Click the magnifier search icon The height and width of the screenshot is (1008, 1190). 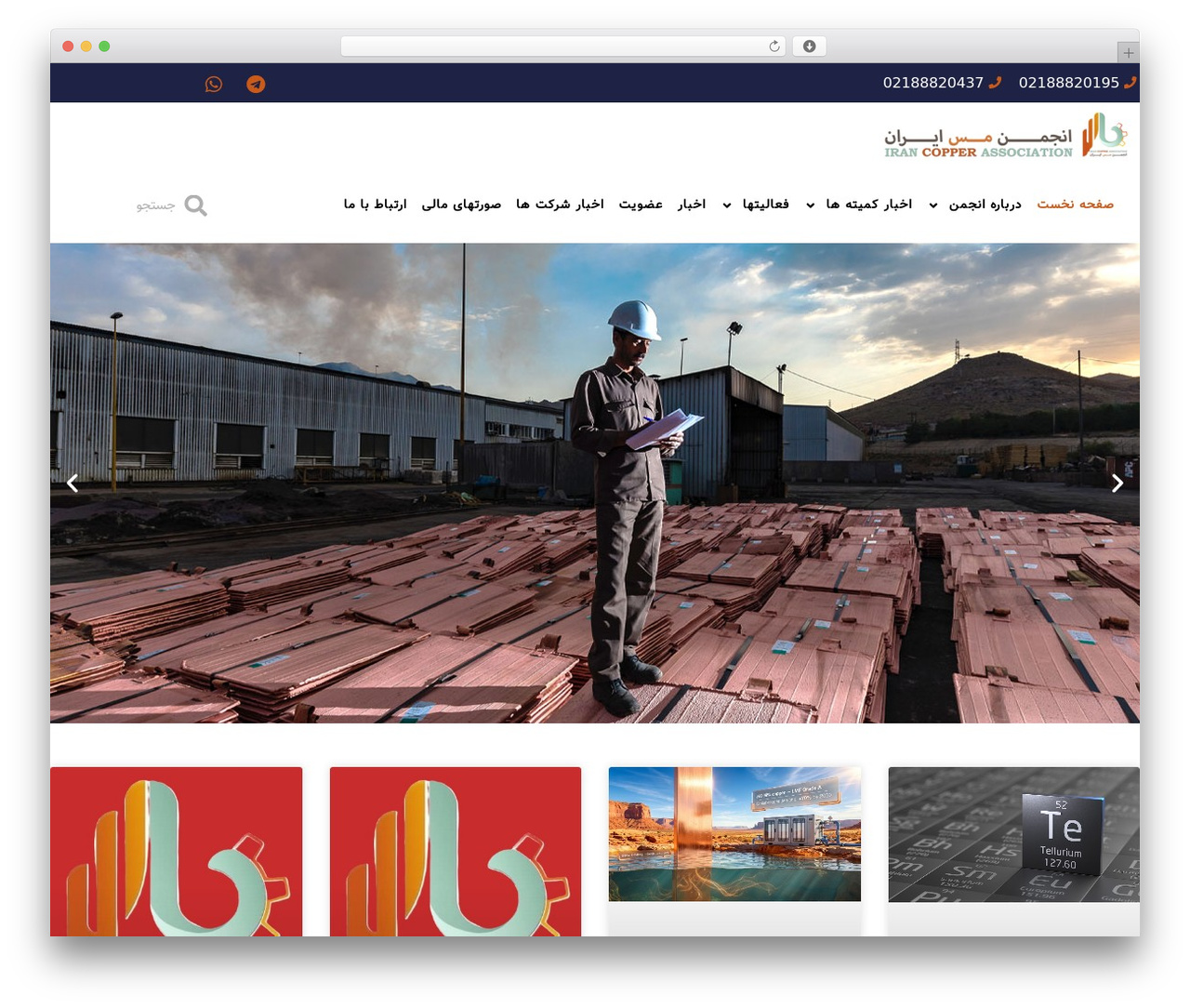[x=195, y=205]
